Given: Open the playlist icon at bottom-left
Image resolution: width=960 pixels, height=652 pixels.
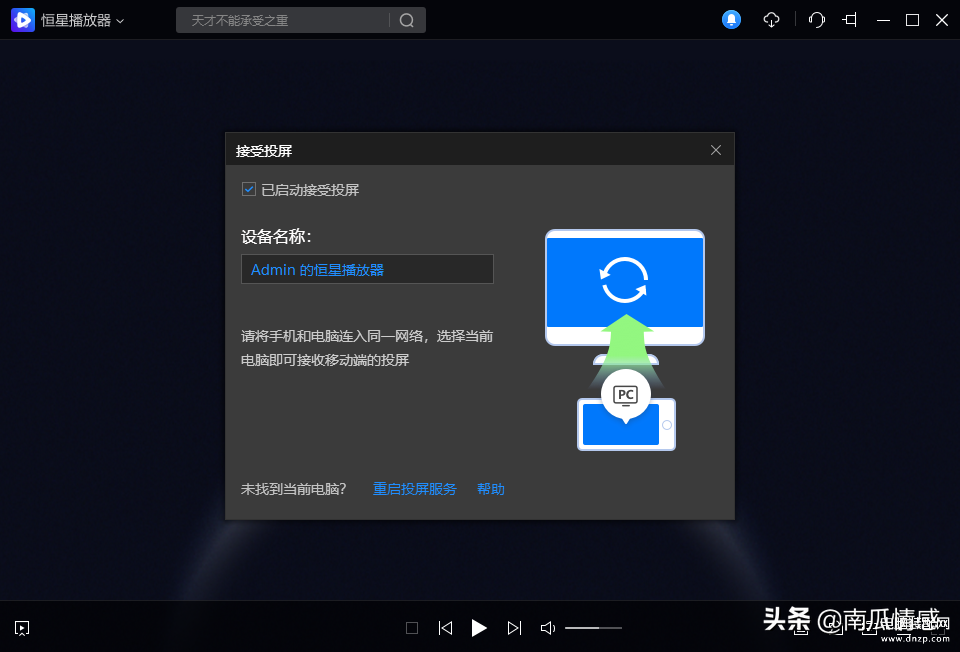Looking at the screenshot, I should point(22,628).
